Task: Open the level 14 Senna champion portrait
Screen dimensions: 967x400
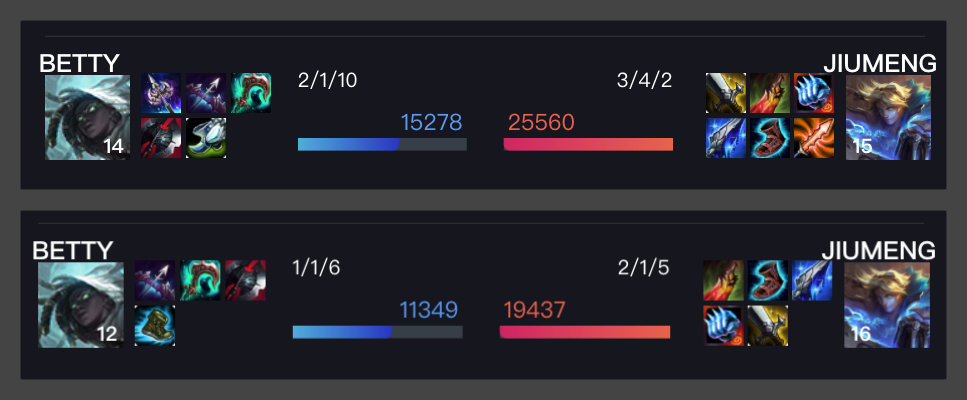Action: pyautogui.click(x=87, y=117)
